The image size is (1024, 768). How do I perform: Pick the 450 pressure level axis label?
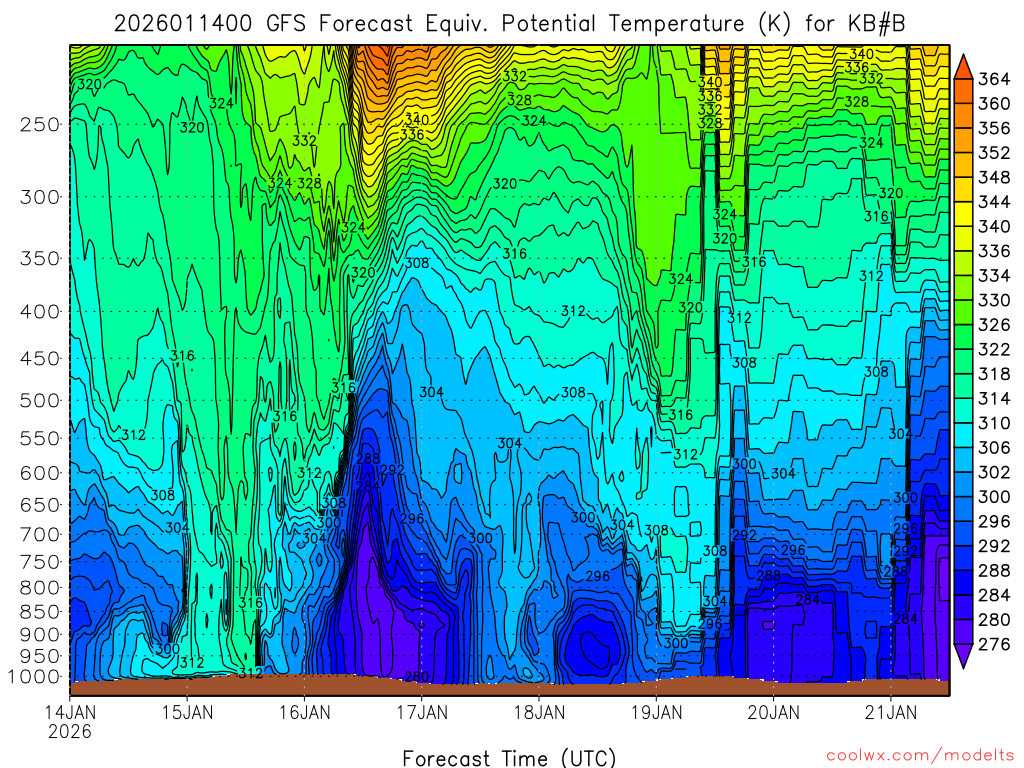[x=40, y=359]
